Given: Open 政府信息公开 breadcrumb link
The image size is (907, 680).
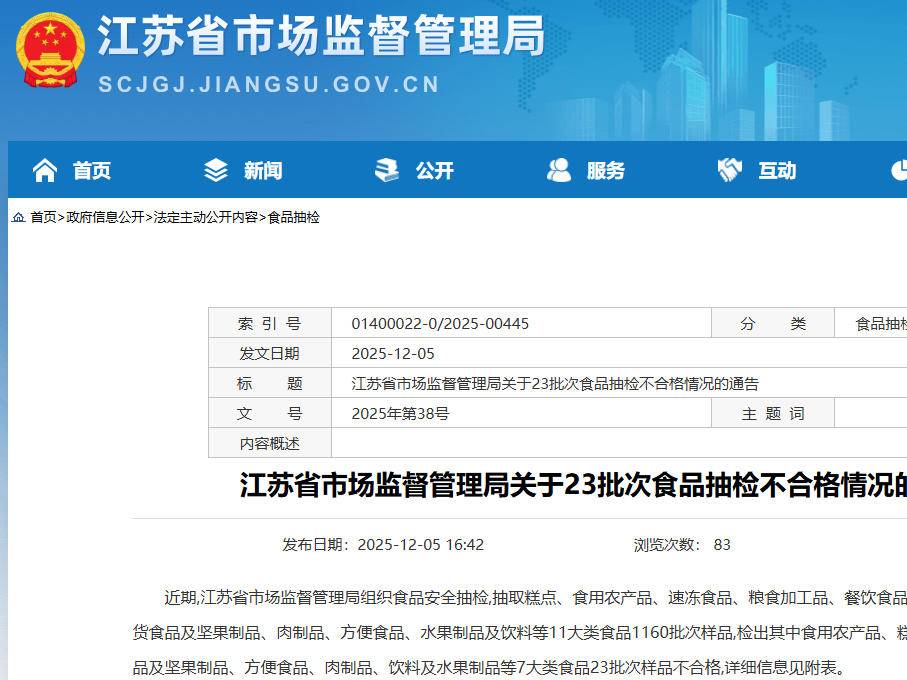Looking at the screenshot, I should [x=105, y=217].
